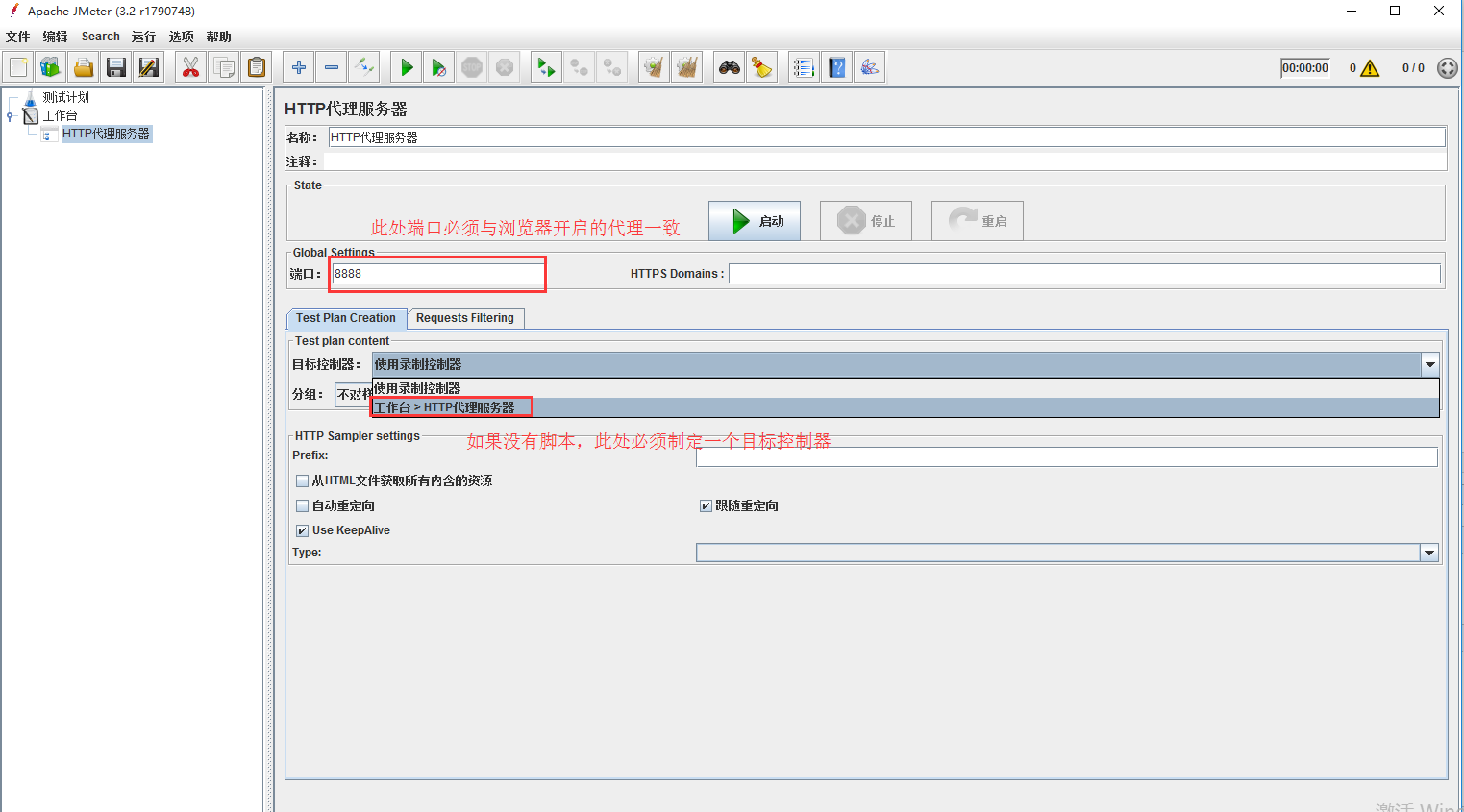Open the Search menu
This screenshot has width=1464, height=812.
click(100, 37)
